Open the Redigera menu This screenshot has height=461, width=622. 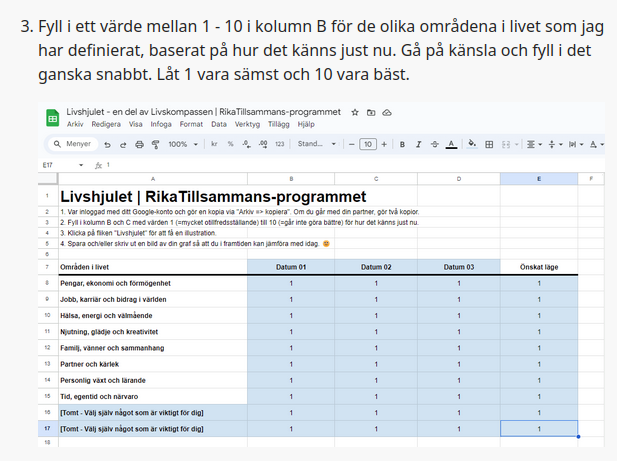(106, 124)
